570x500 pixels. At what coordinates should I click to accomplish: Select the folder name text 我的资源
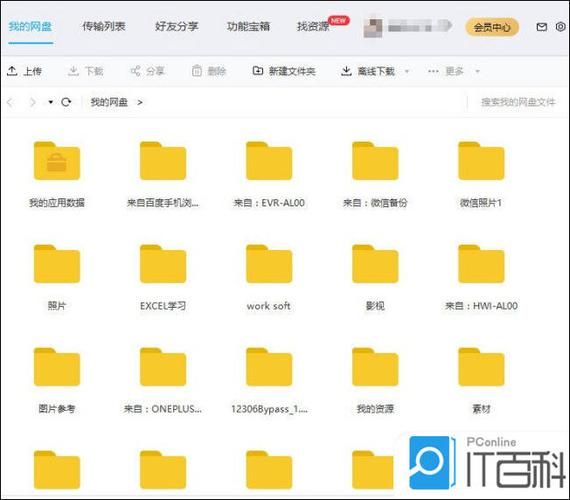[x=375, y=409]
